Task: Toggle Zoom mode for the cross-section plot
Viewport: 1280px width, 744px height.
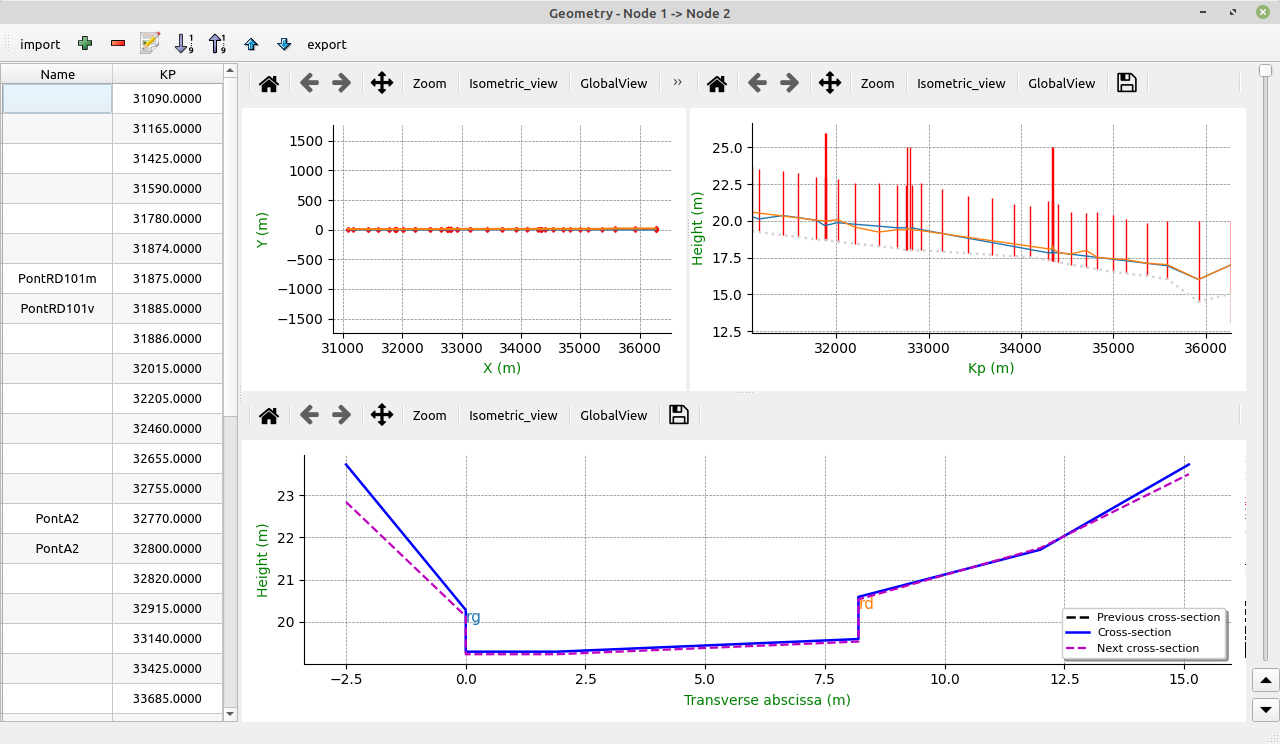Action: pyautogui.click(x=429, y=415)
